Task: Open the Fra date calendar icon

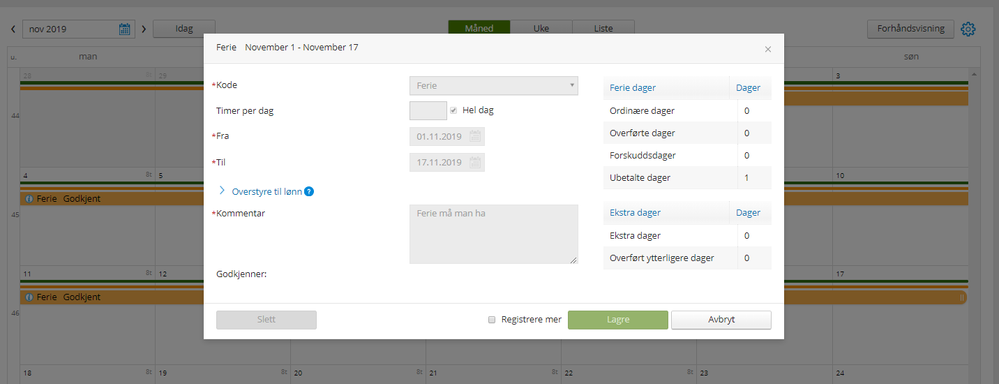Action: coord(475,136)
